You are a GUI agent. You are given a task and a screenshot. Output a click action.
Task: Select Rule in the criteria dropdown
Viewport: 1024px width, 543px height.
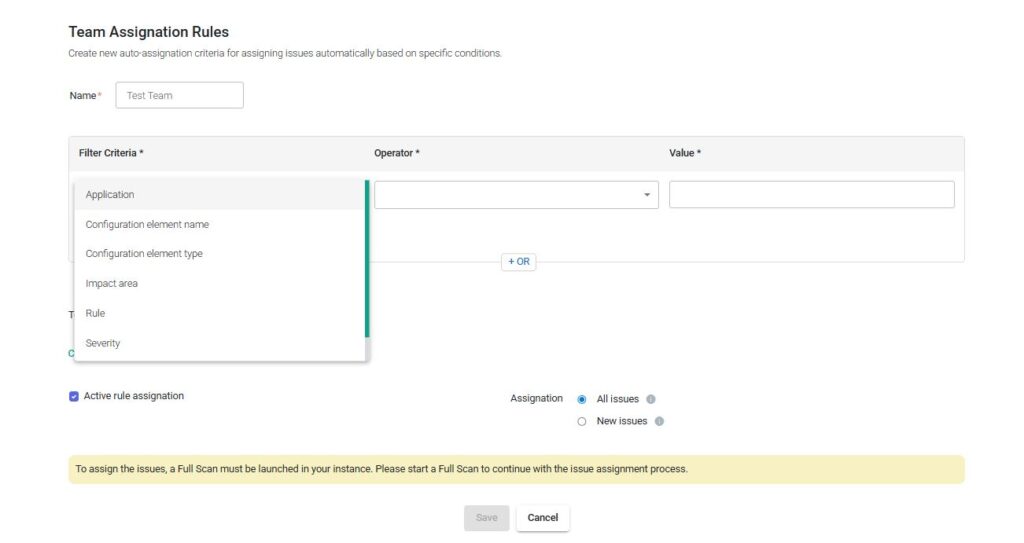(95, 313)
